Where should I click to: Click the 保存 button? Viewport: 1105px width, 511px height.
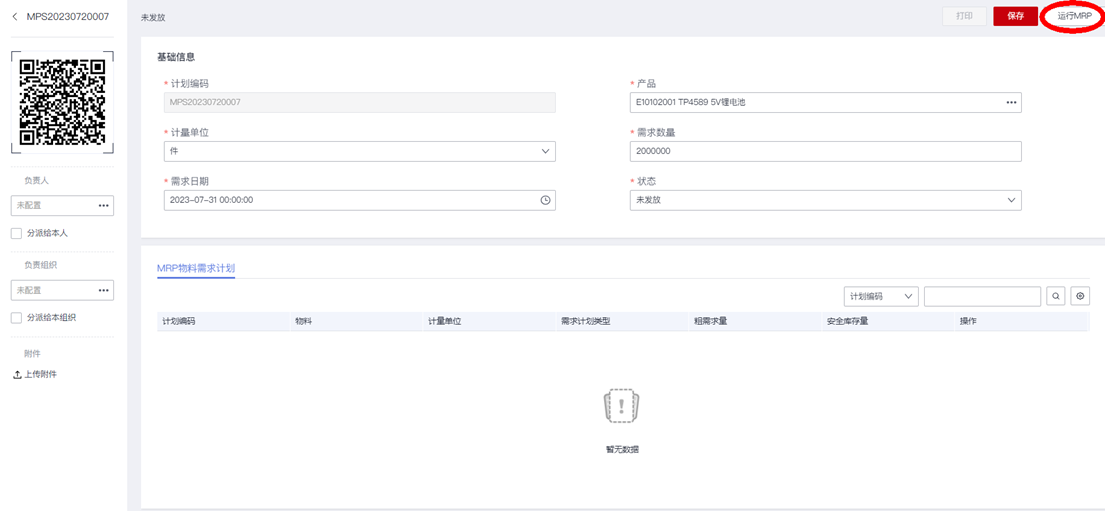pyautogui.click(x=1015, y=16)
